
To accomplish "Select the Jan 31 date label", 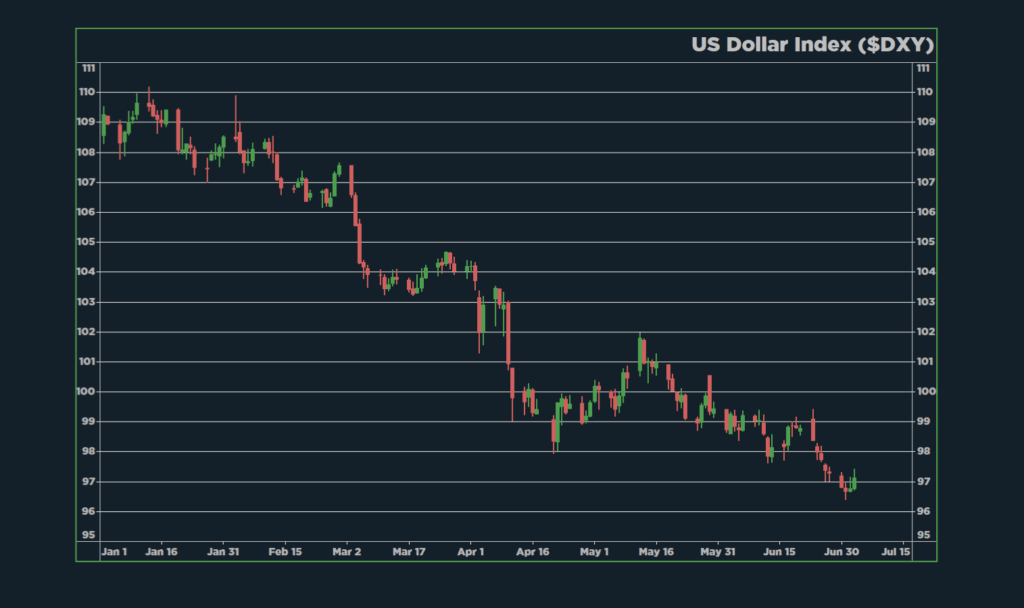I will [x=223, y=552].
